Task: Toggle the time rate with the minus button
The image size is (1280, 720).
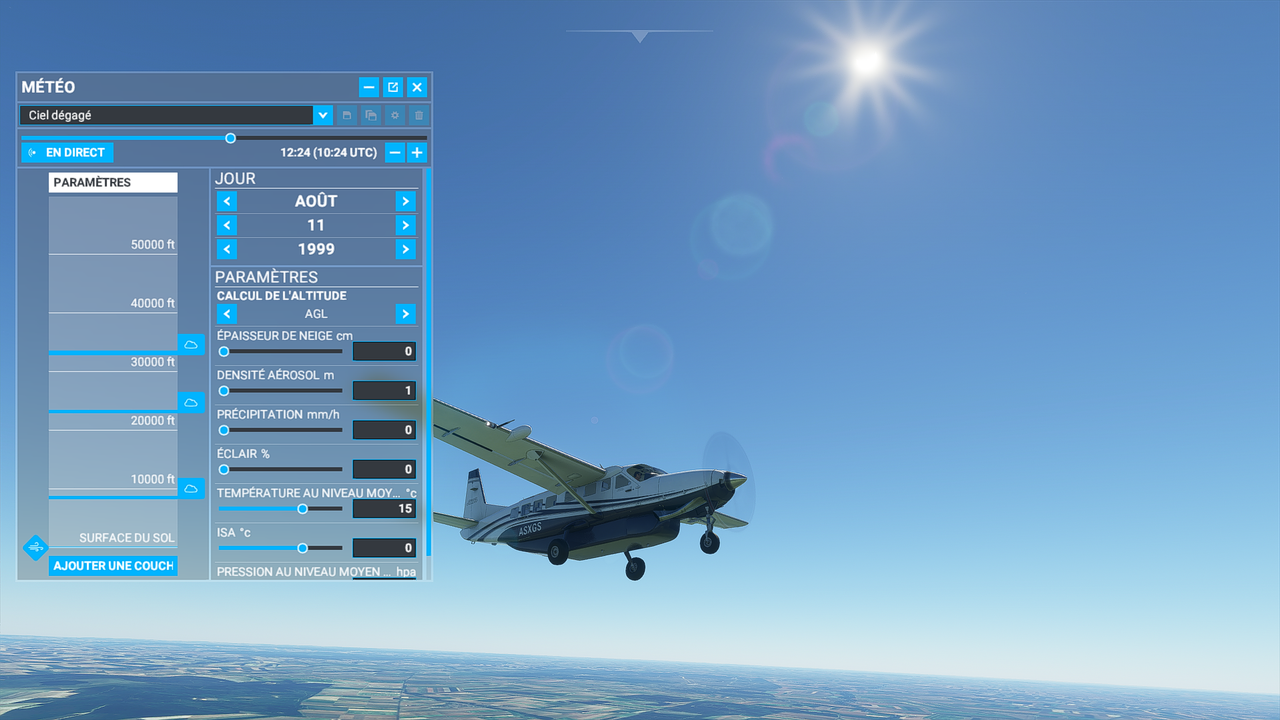Action: (x=395, y=152)
